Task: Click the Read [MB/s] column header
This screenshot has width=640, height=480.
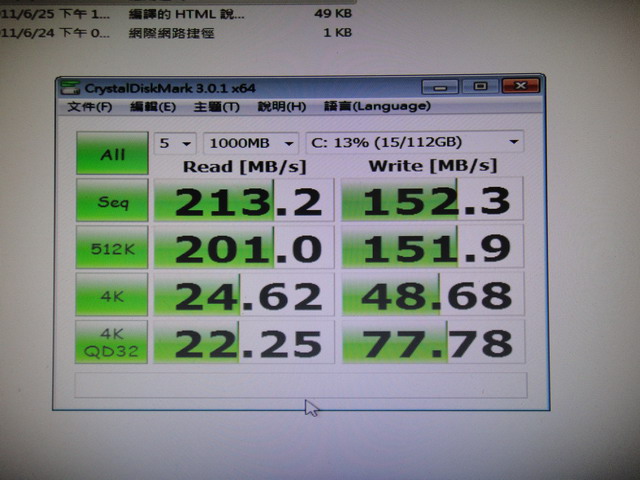Action: pos(244,167)
